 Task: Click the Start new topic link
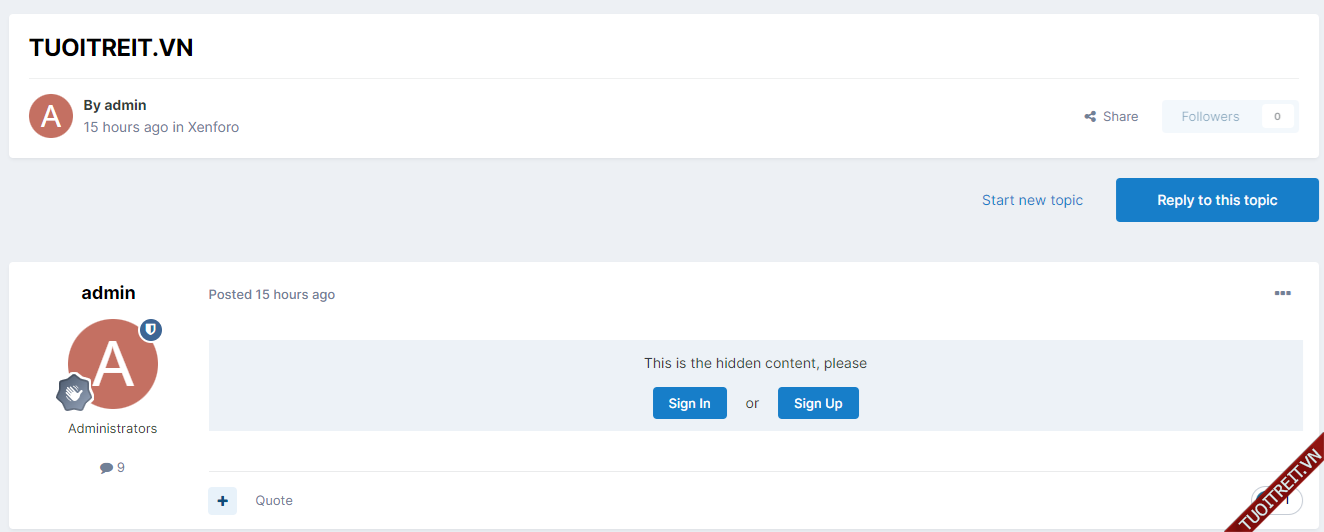1032,200
